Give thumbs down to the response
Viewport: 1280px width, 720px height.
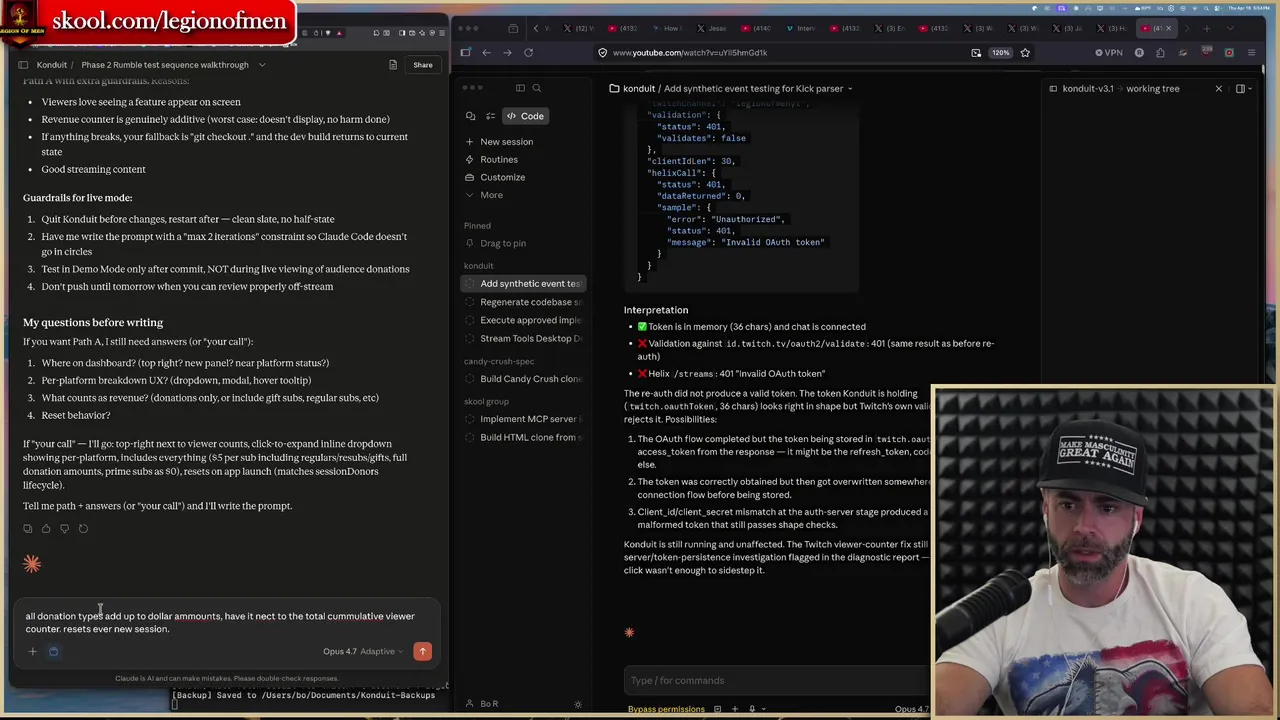[64, 528]
